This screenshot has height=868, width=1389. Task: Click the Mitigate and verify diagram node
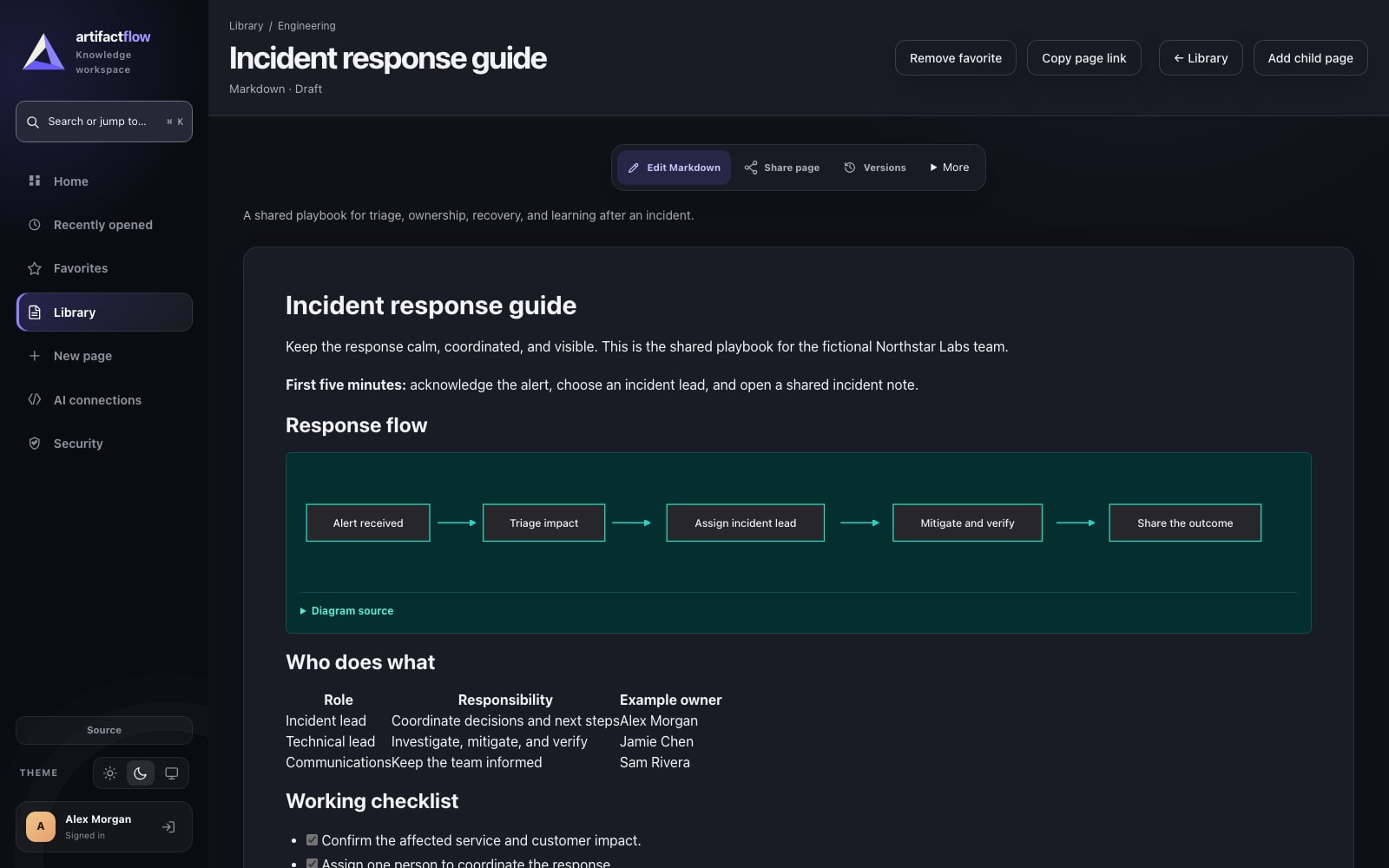(967, 523)
